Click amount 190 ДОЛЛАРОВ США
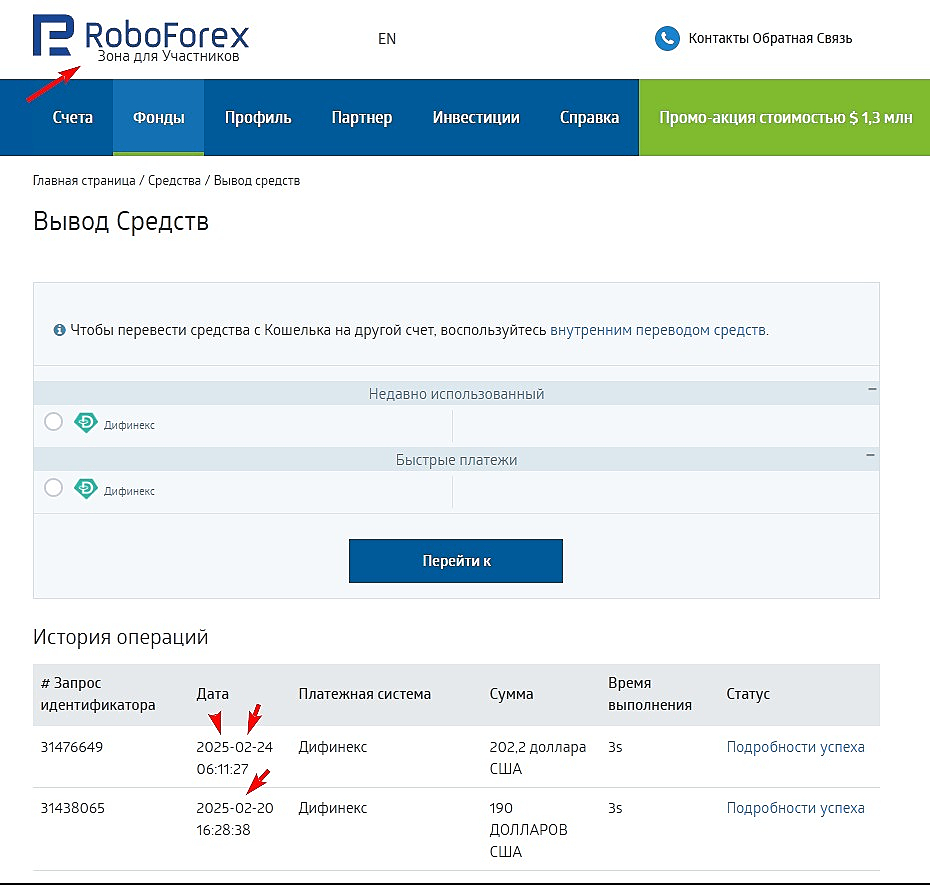 pyautogui.click(x=528, y=830)
